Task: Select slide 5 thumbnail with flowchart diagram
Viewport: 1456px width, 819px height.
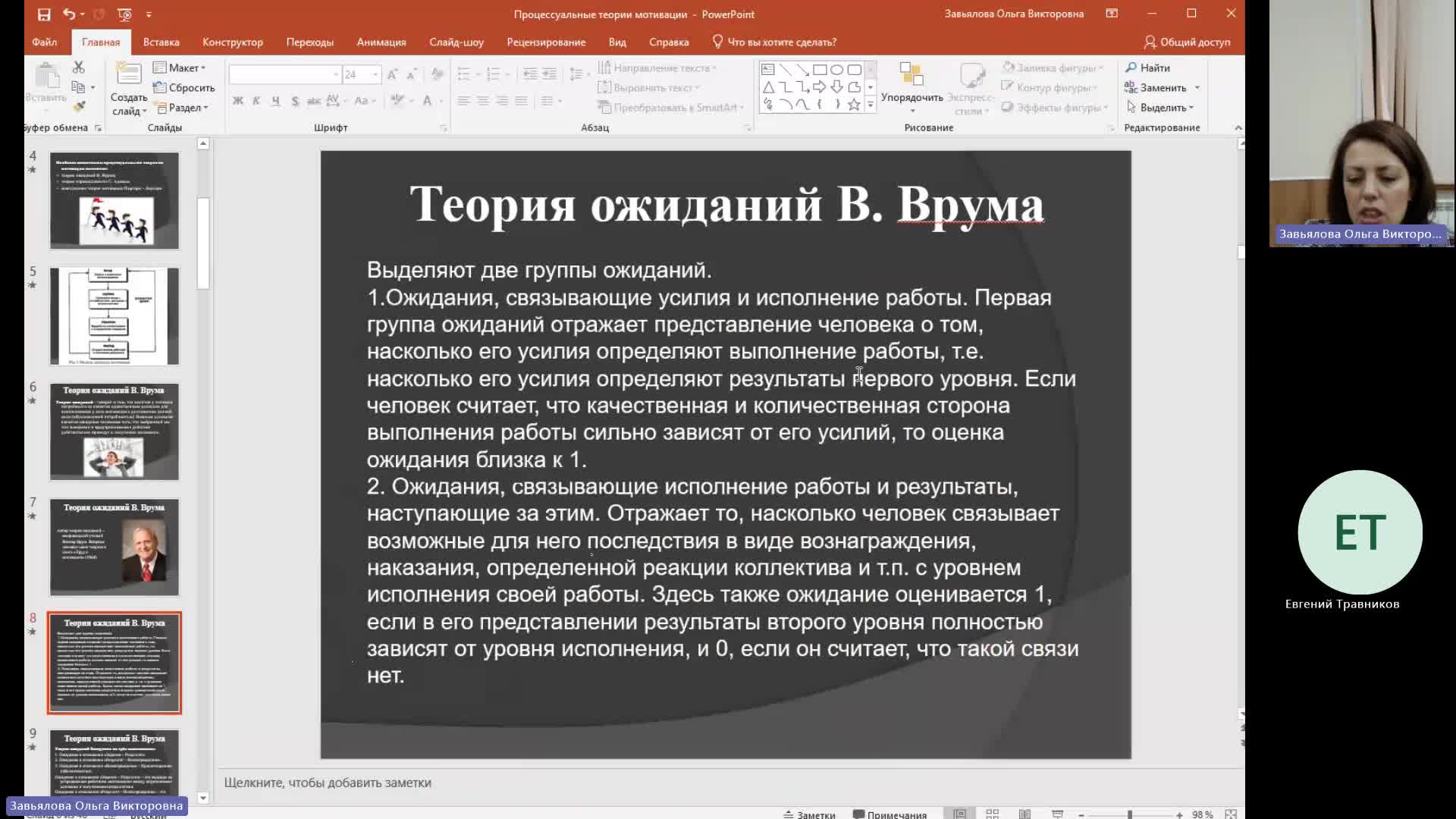Action: (x=115, y=315)
